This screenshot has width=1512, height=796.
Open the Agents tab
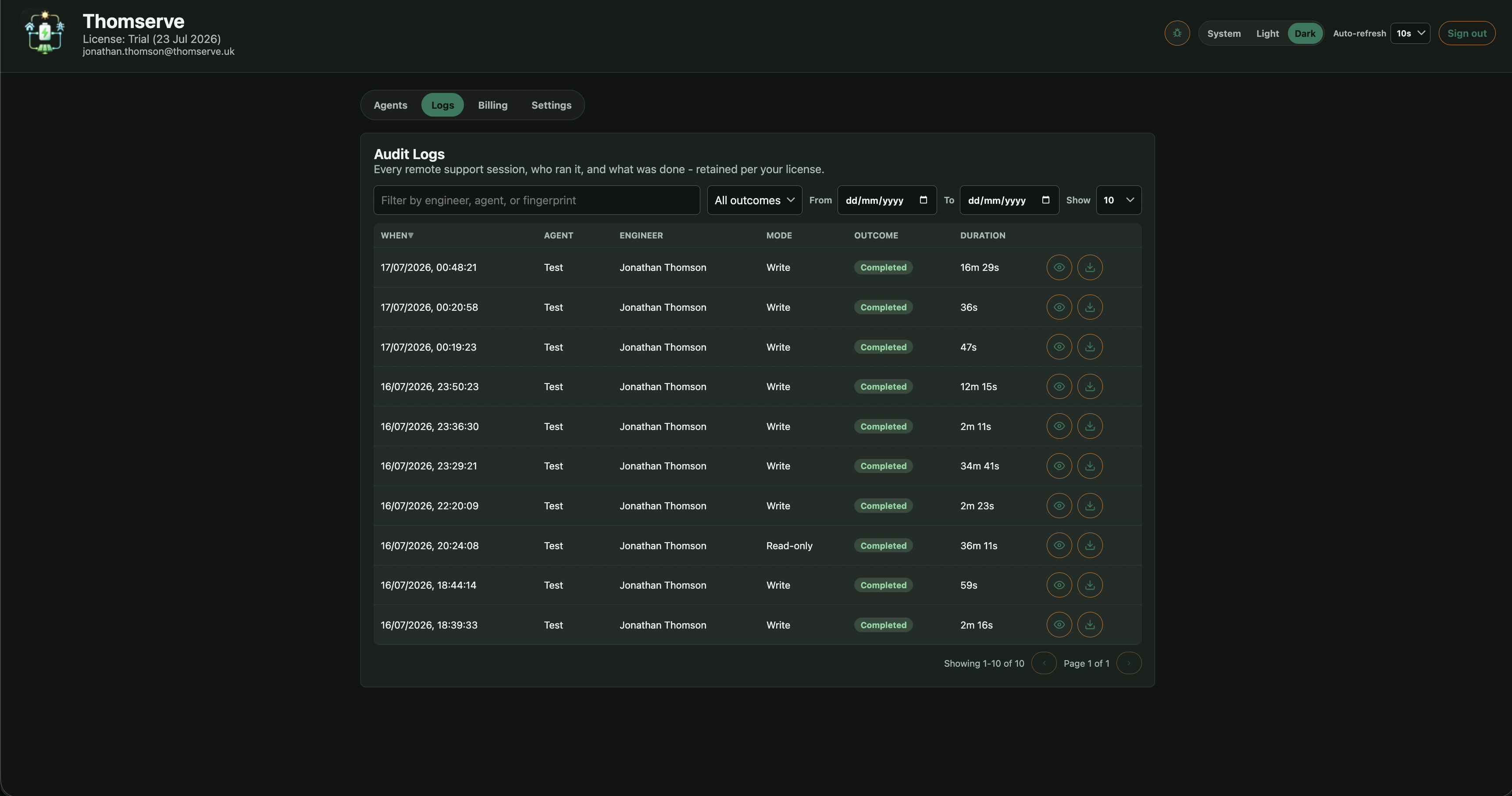pos(390,105)
